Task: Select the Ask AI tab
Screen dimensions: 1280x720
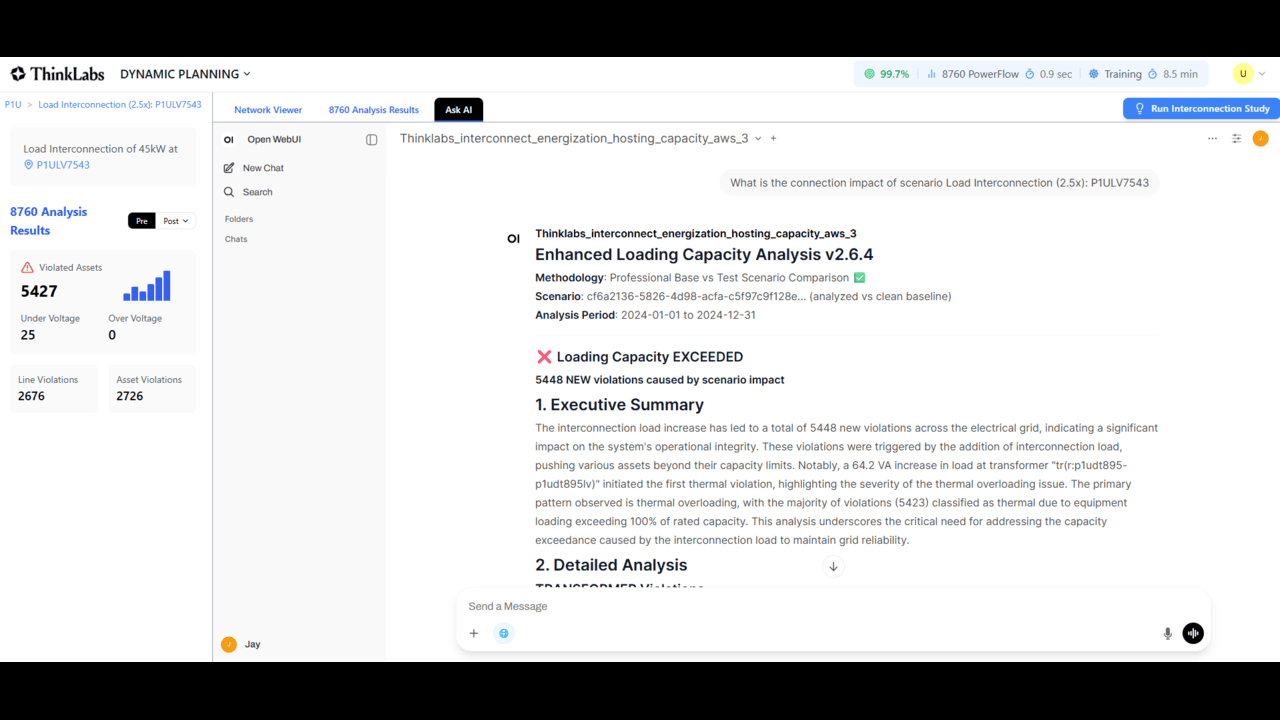Action: 459,110
